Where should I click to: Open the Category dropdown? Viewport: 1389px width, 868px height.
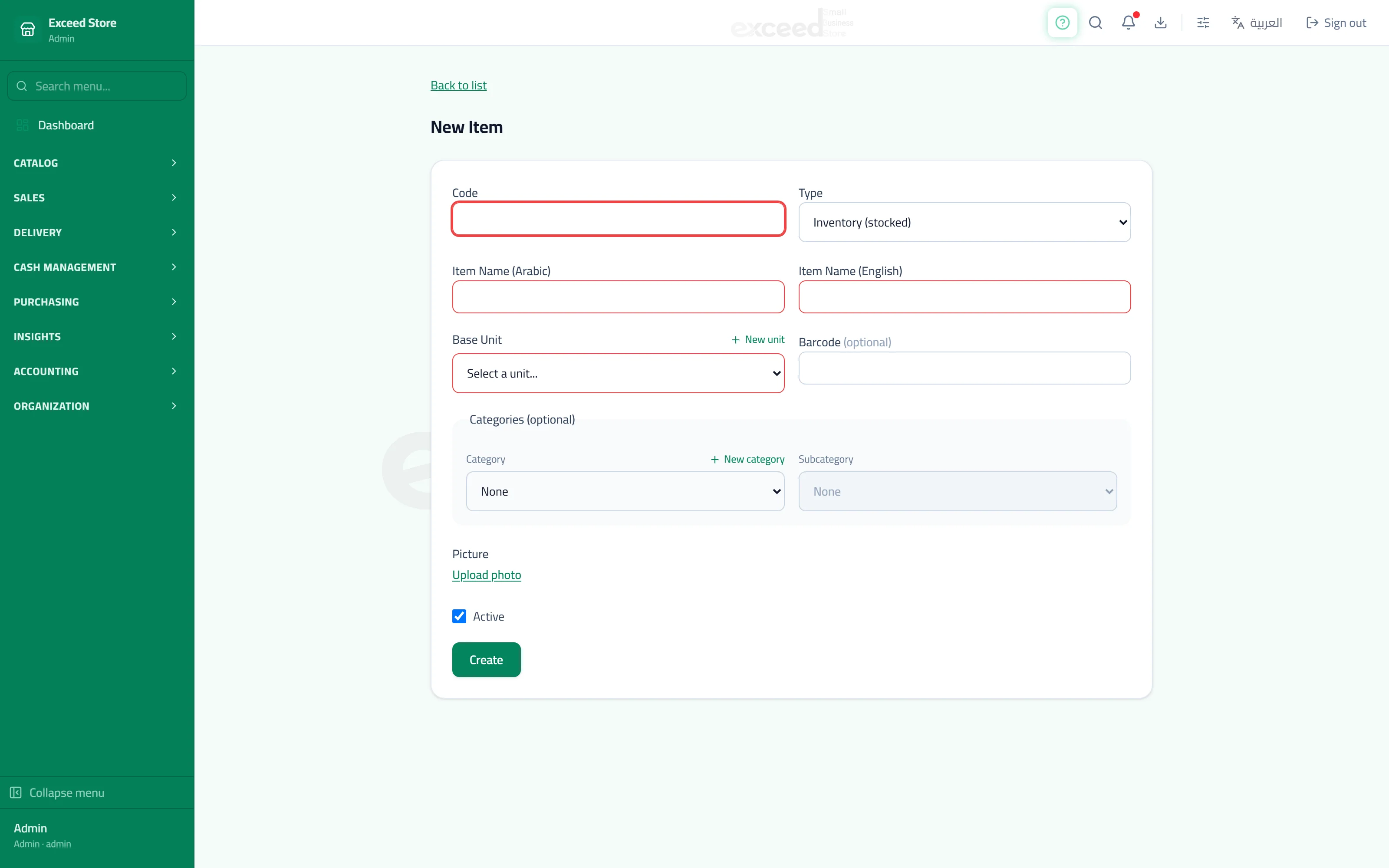(625, 491)
